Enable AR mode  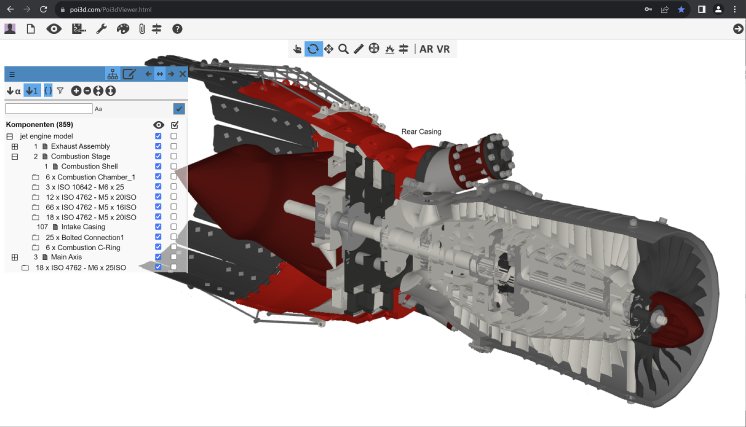click(426, 49)
